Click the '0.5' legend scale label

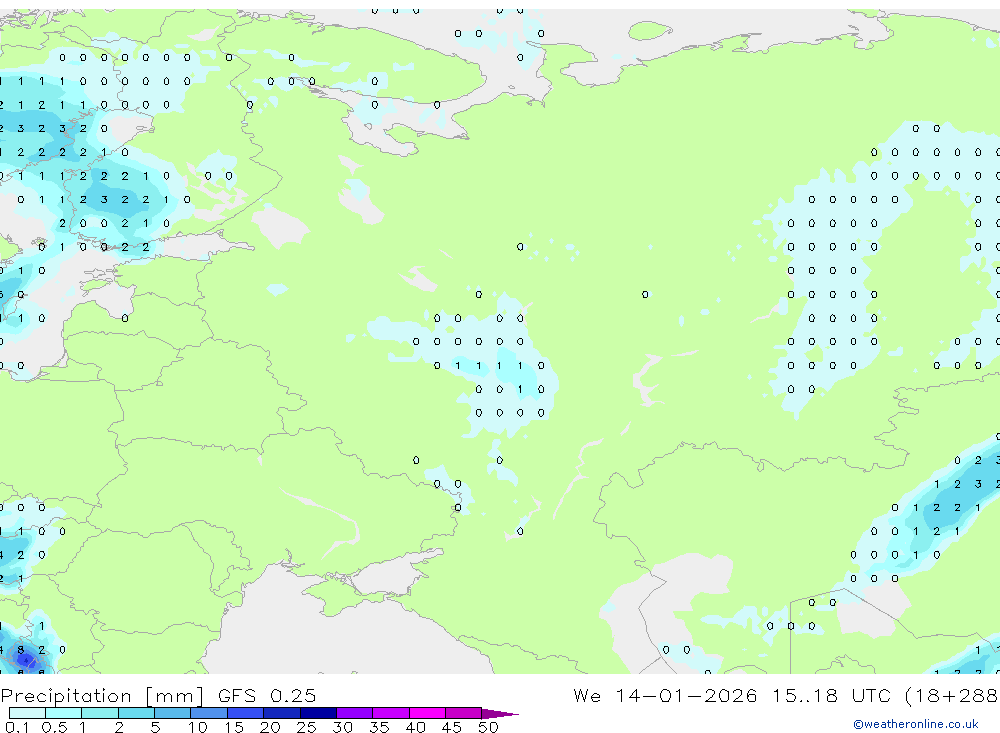[54, 727]
